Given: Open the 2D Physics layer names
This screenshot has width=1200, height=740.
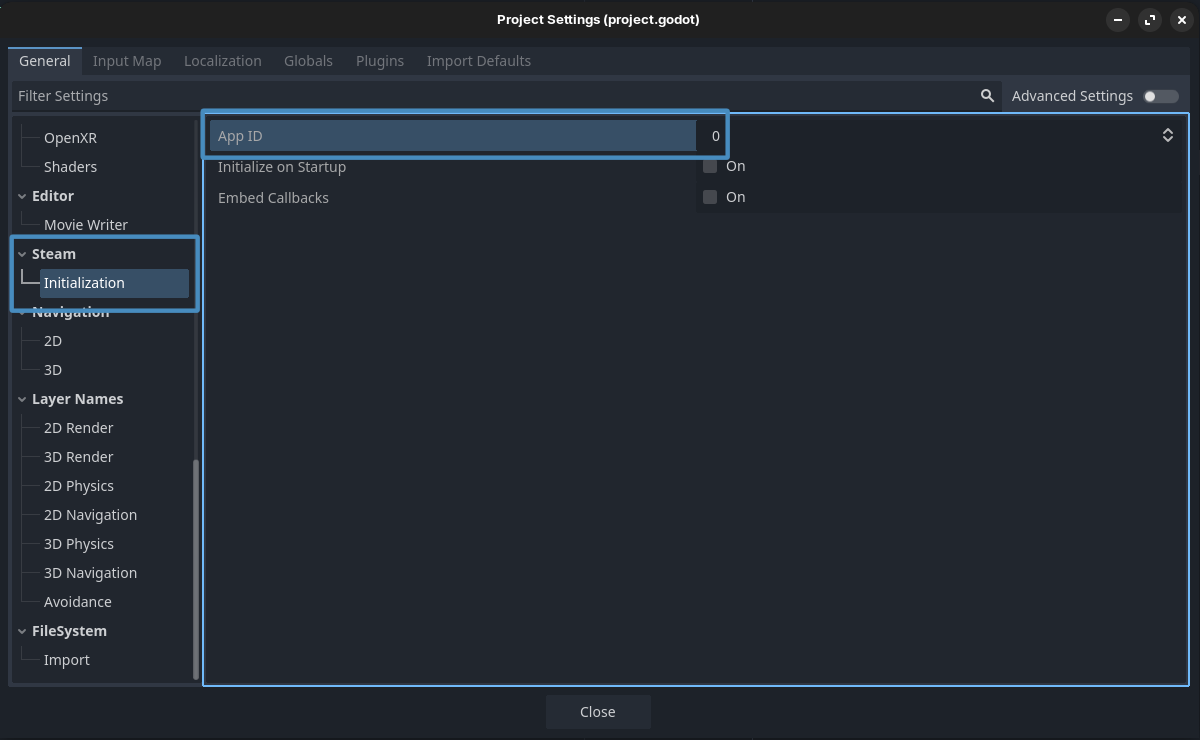Looking at the screenshot, I should click(x=79, y=486).
